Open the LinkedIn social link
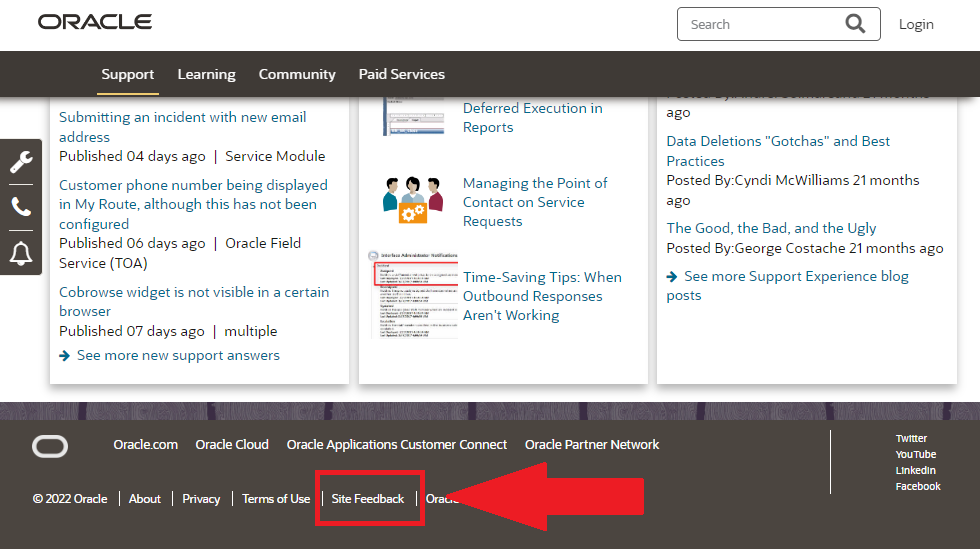 916,470
